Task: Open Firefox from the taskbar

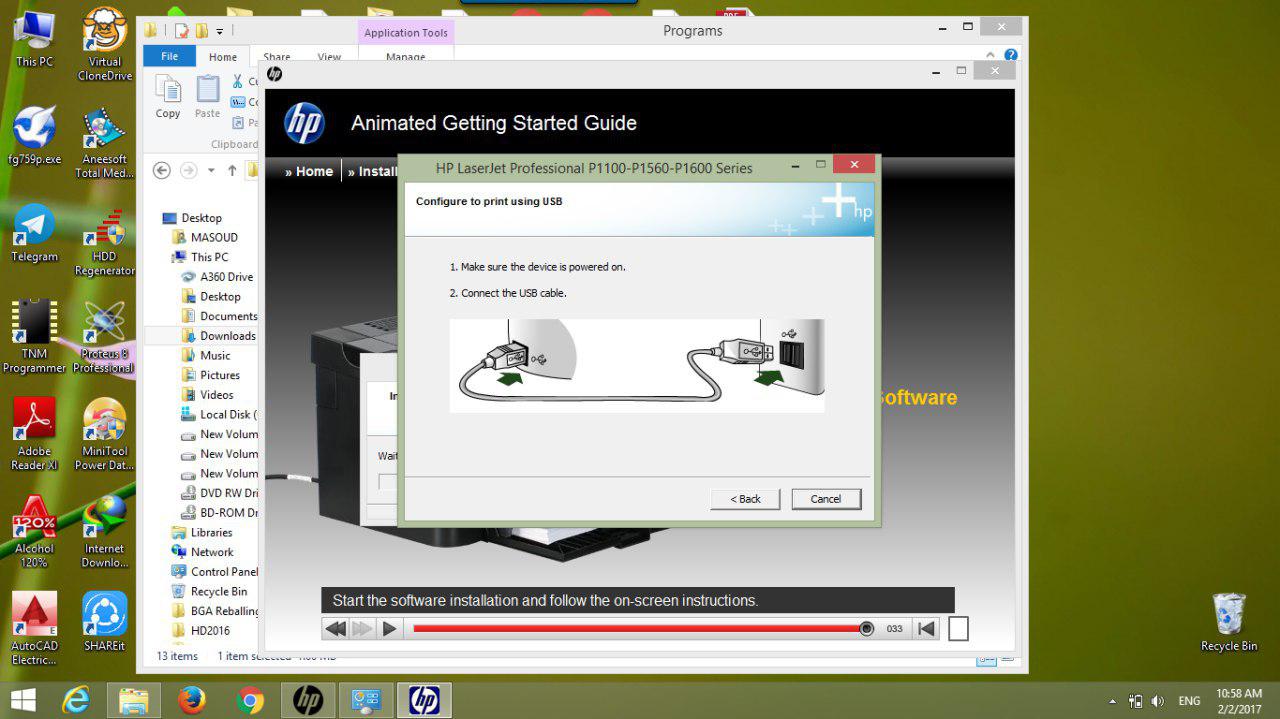Action: tap(191, 700)
